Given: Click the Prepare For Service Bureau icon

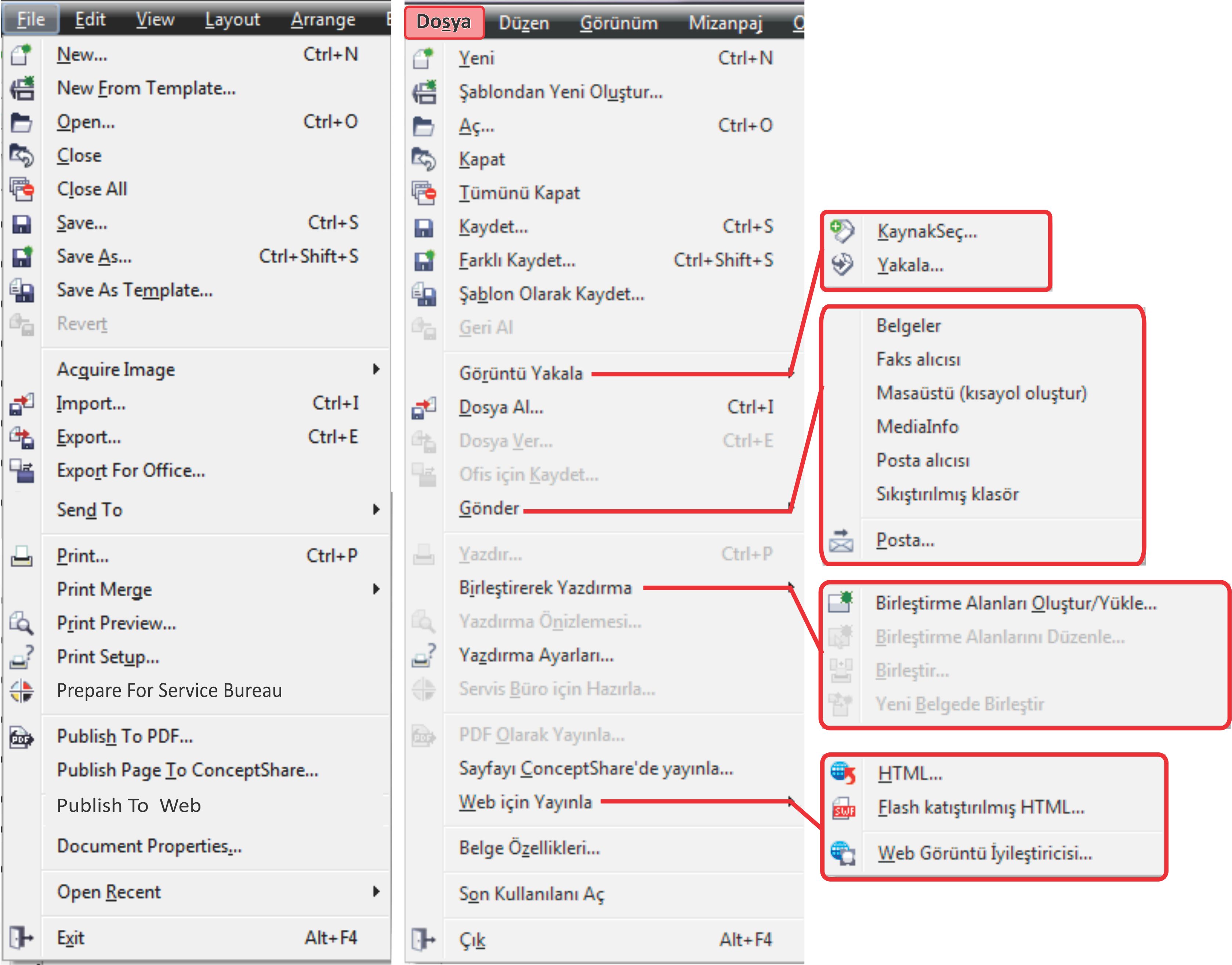Looking at the screenshot, I should click(21, 690).
